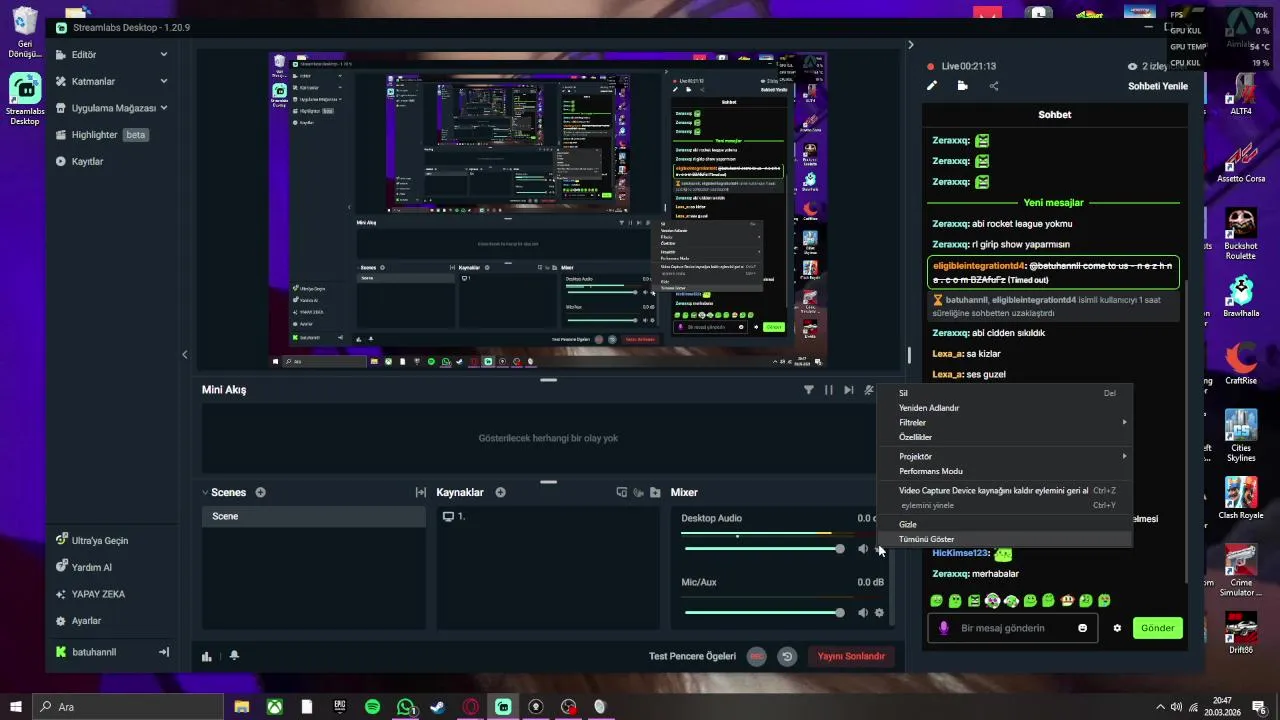Collapse the chat panel with top arrow
The width and height of the screenshot is (1280, 720).
910,45
